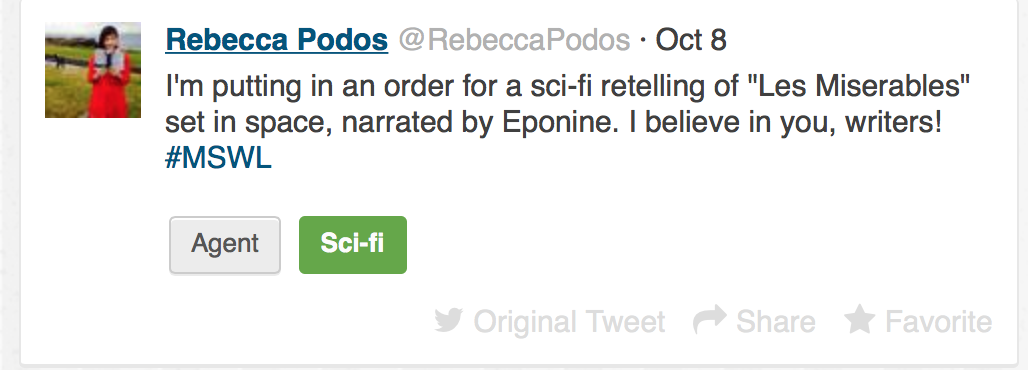The height and width of the screenshot is (370, 1028).
Task: Click the word Tweet beside bird icon
Action: click(x=625, y=321)
